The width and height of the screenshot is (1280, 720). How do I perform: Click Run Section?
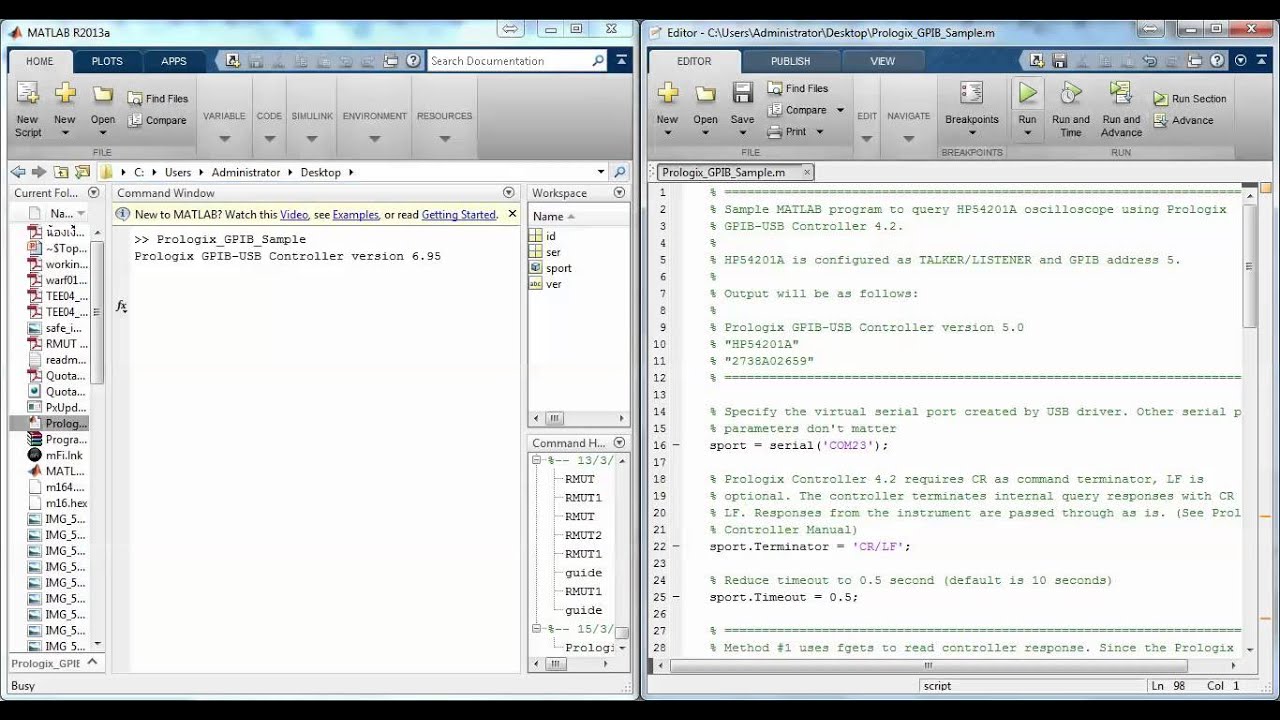click(x=1190, y=99)
